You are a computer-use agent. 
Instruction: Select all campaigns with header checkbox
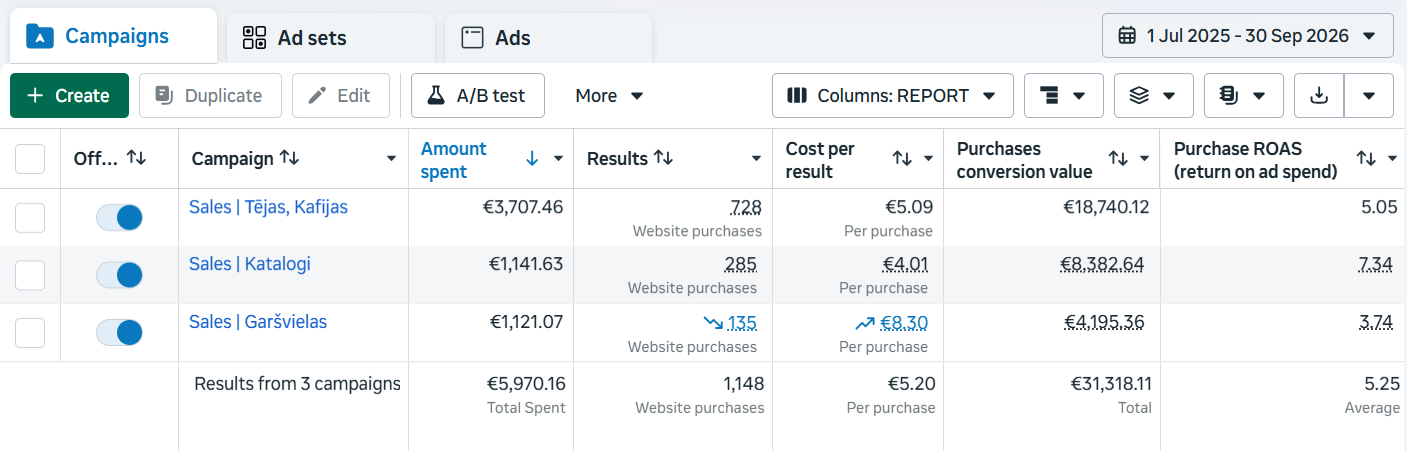point(30,159)
